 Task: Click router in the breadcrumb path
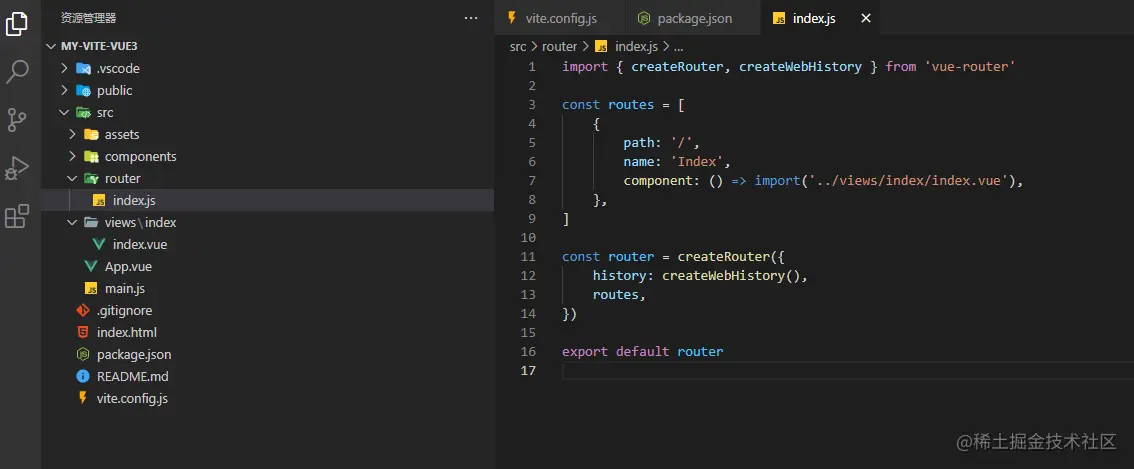[560, 46]
